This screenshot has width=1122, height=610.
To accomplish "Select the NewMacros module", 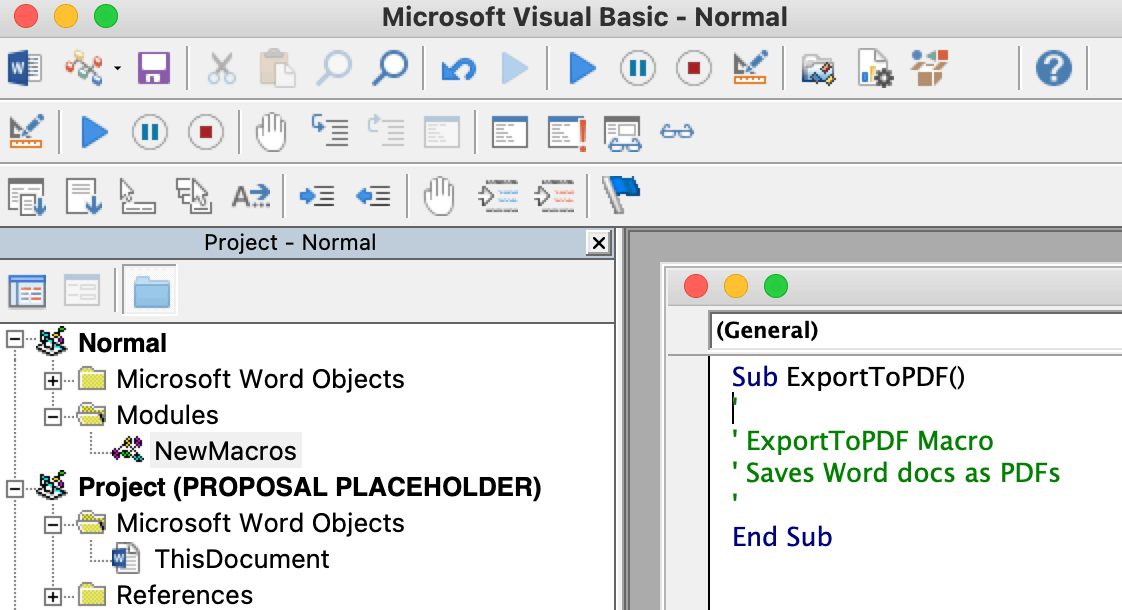I will point(225,451).
